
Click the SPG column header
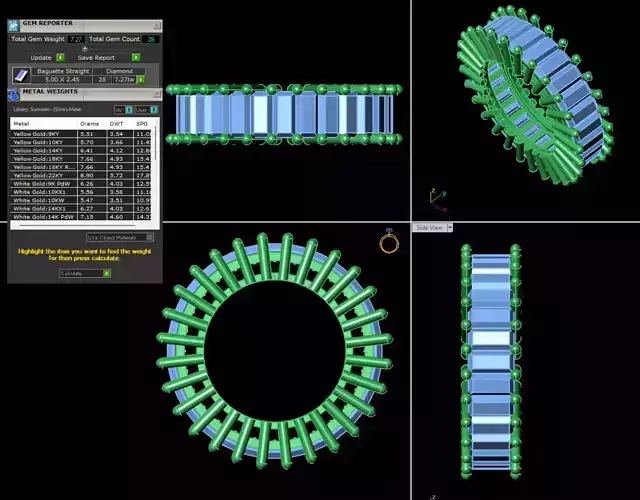(142, 124)
